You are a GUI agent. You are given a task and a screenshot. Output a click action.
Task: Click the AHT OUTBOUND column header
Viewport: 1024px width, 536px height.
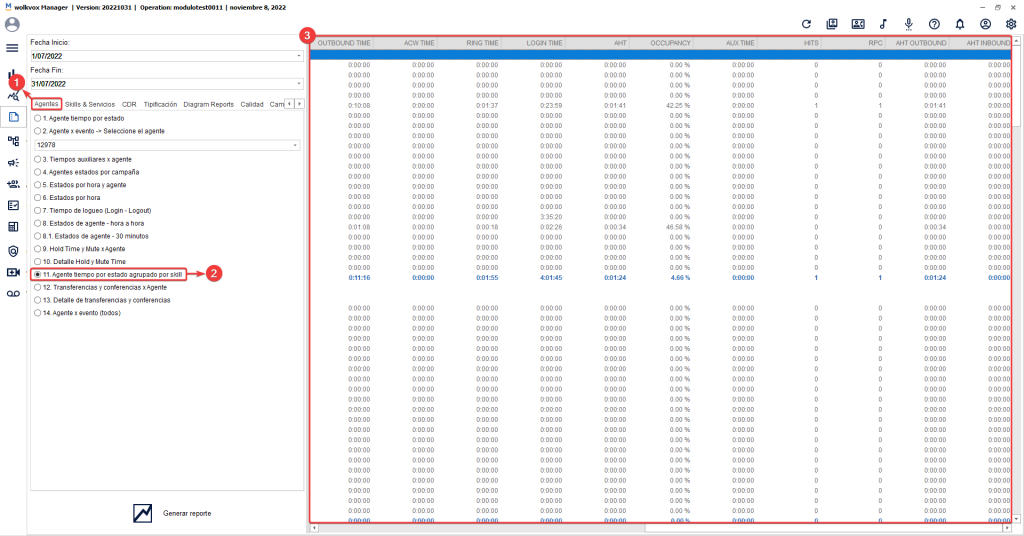point(918,43)
